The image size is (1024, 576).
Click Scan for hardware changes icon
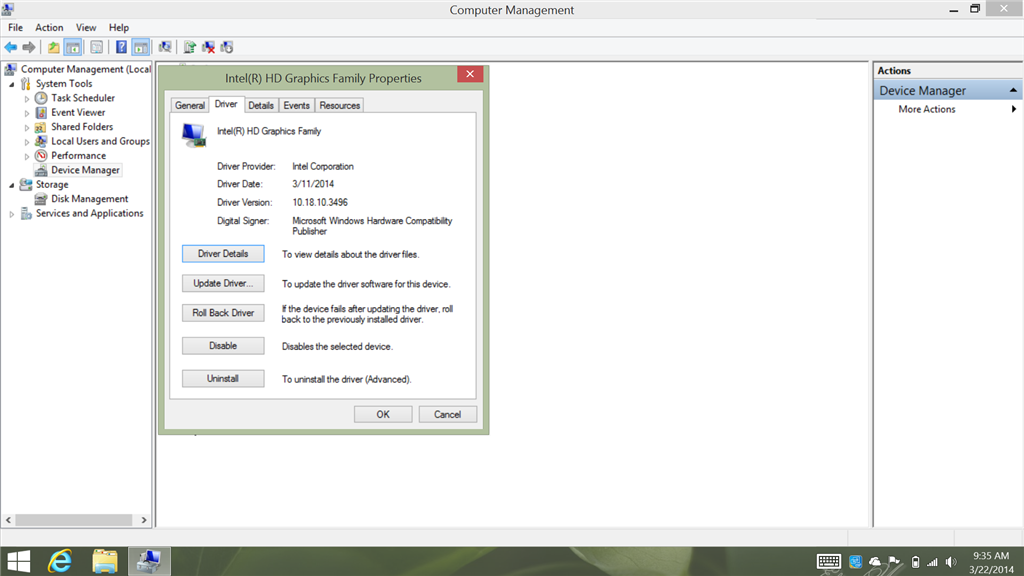coord(165,47)
